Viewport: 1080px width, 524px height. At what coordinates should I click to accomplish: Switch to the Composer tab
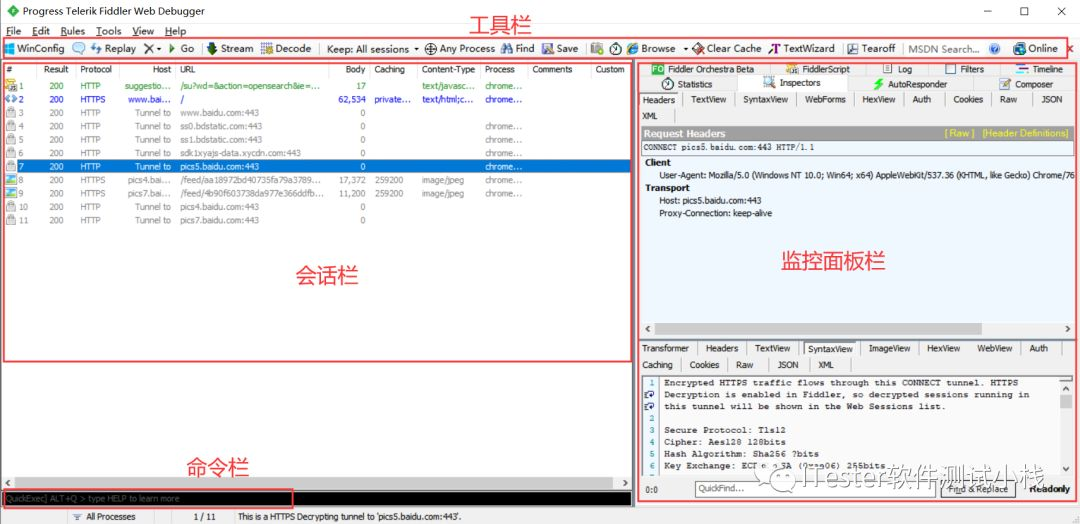pos(1026,84)
